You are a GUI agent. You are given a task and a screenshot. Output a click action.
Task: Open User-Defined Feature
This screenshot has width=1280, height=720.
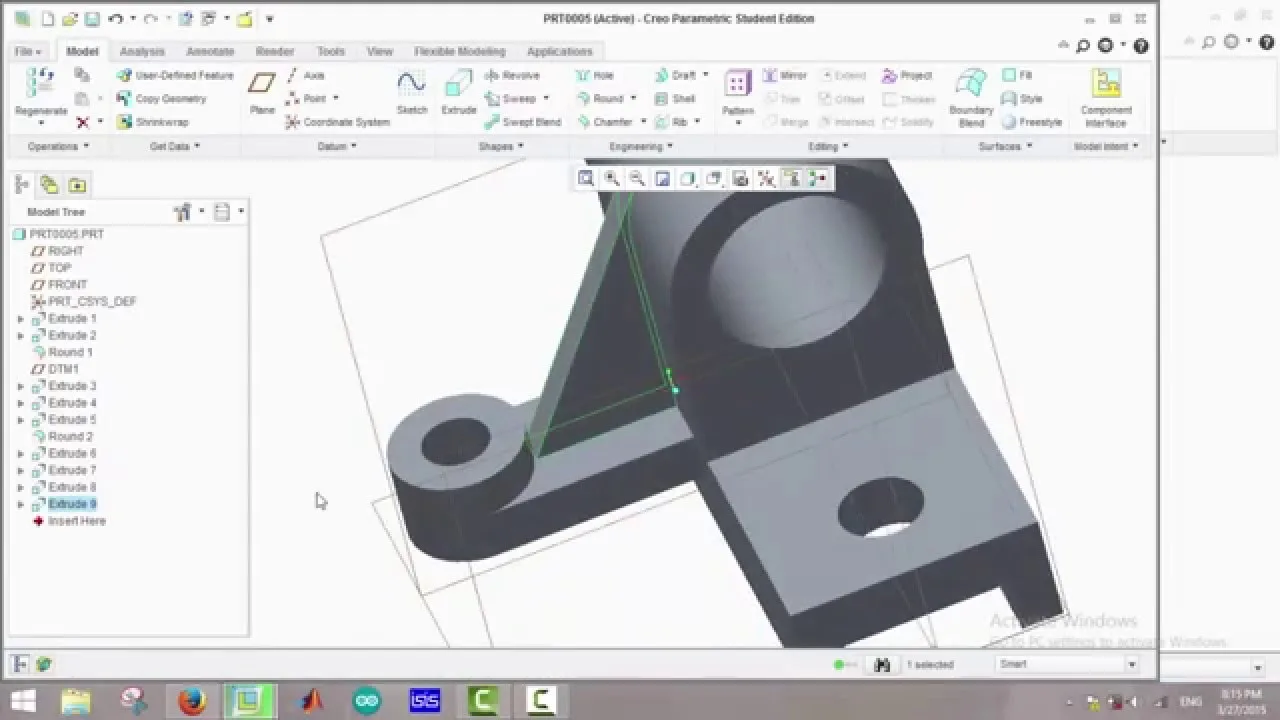175,75
